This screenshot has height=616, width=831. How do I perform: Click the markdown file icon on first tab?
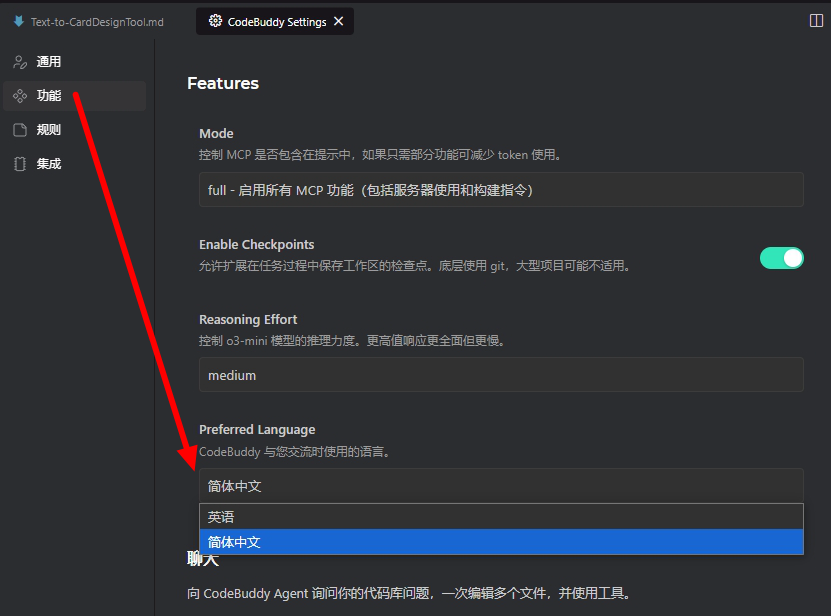[19, 21]
